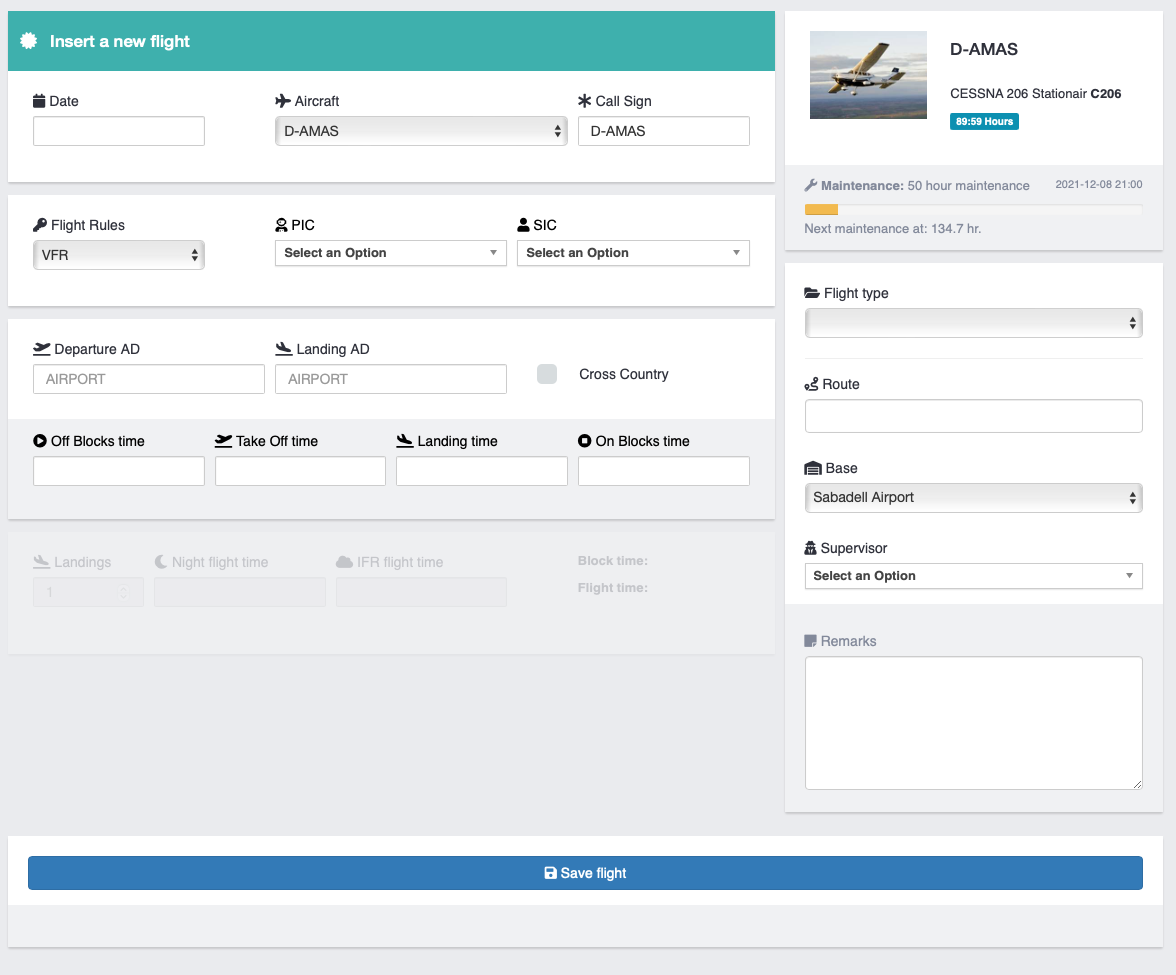The image size is (1176, 975).
Task: Click the hangar icon beside Base
Action: (813, 468)
